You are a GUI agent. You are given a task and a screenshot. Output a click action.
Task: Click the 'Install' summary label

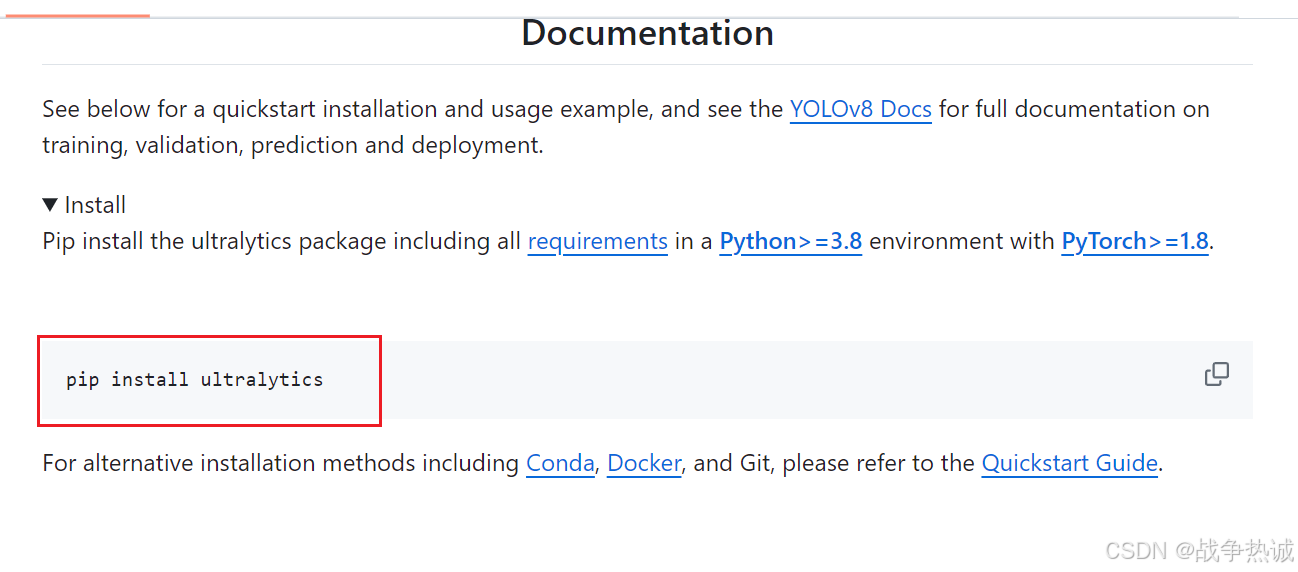pyautogui.click(x=95, y=205)
